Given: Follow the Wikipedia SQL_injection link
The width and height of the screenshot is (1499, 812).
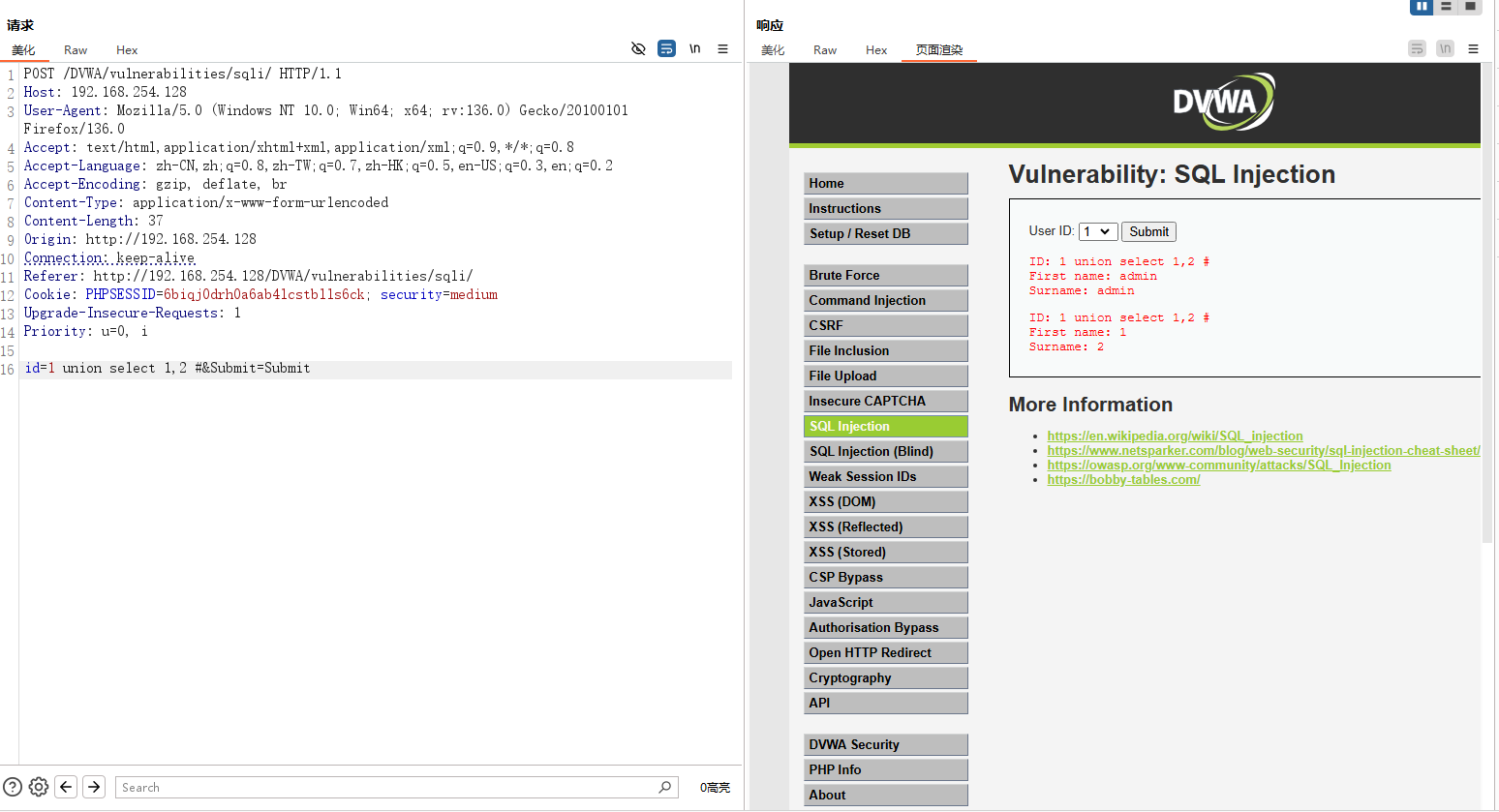Looking at the screenshot, I should (1175, 436).
